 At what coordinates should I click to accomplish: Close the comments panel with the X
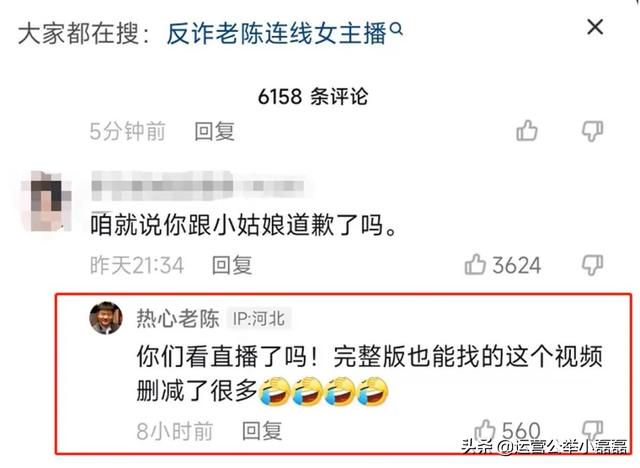coord(595,27)
